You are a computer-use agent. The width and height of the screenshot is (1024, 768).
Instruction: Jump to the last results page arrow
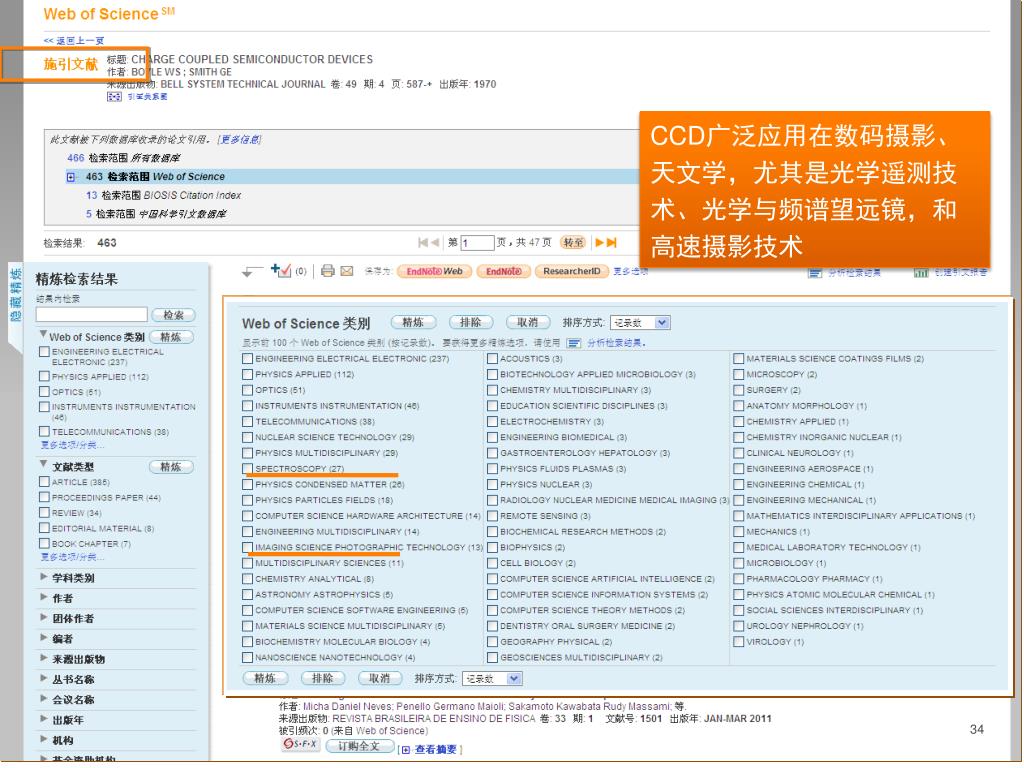coord(611,243)
